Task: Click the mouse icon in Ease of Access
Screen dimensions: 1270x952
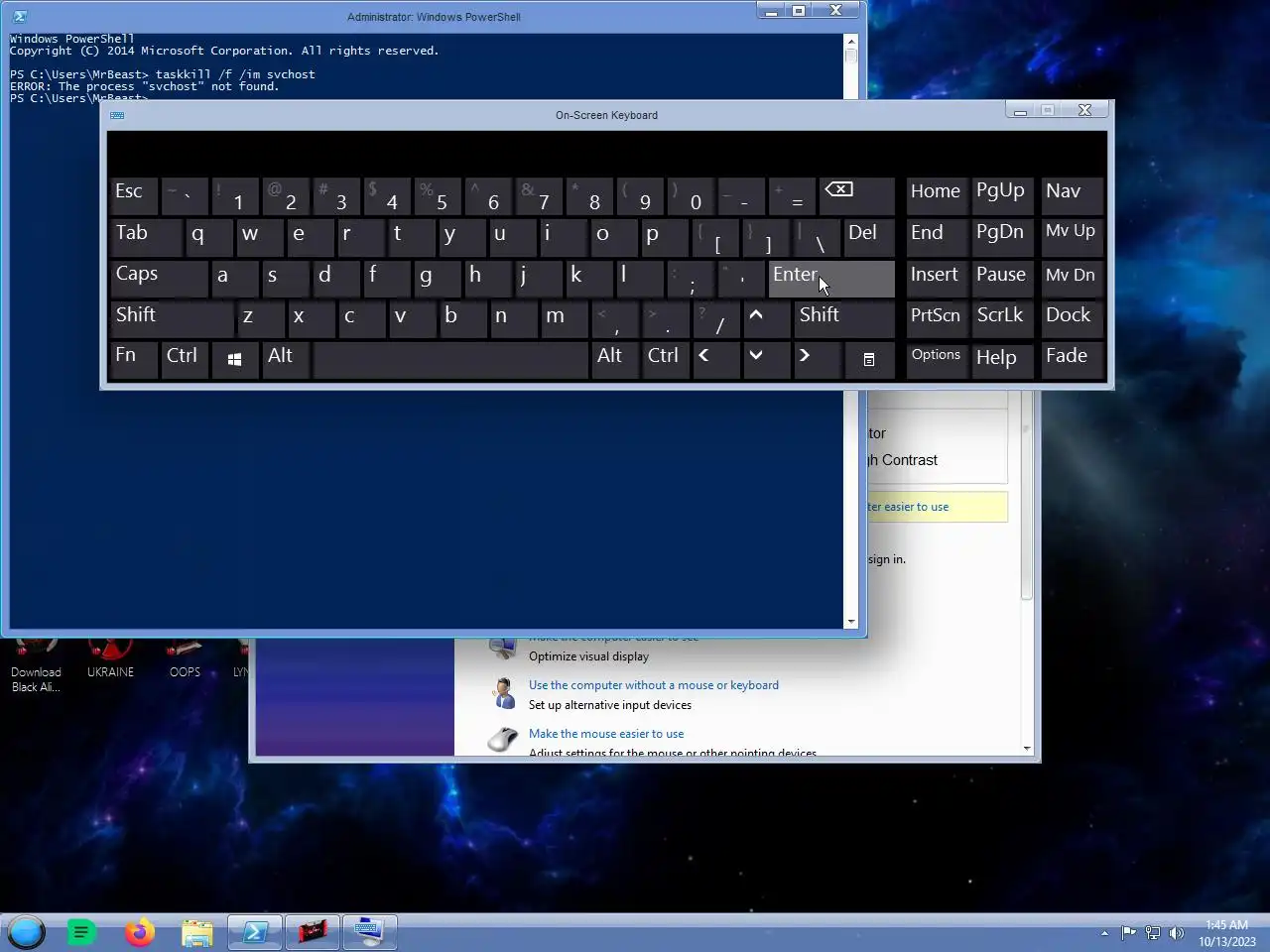Action: 503,739
